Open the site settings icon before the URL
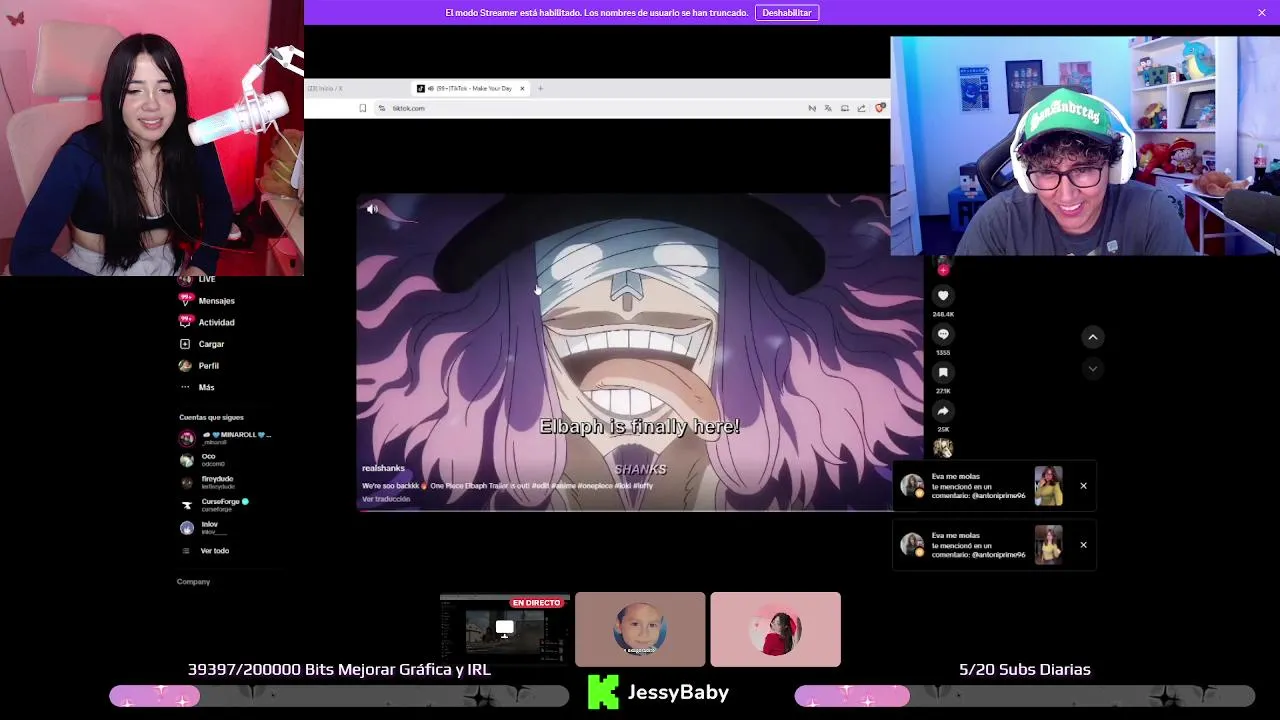This screenshot has width=1280, height=720. point(382,108)
